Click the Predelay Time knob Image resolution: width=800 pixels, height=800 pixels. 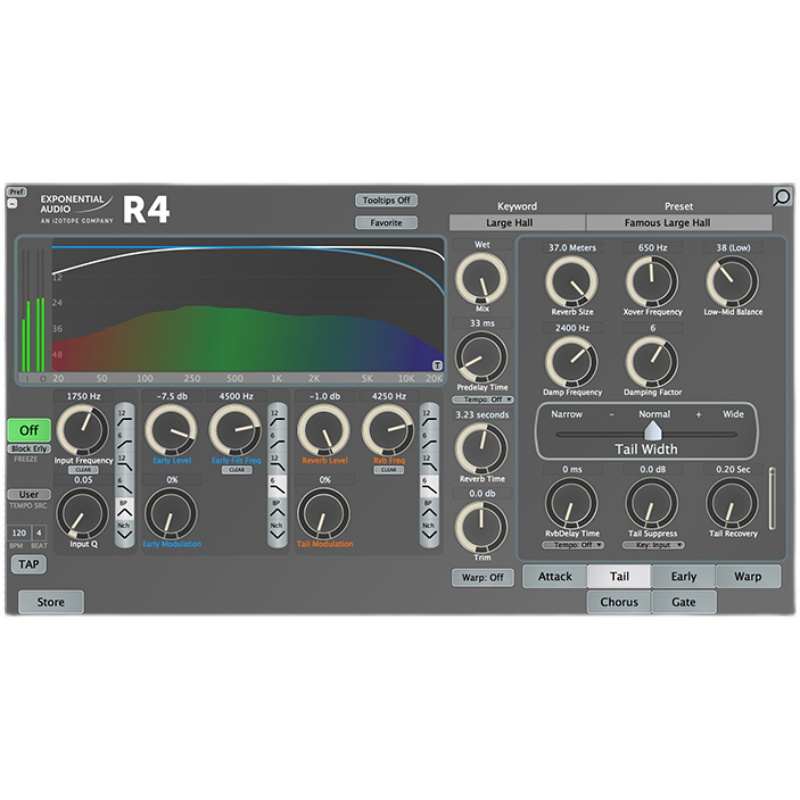pyautogui.click(x=482, y=358)
